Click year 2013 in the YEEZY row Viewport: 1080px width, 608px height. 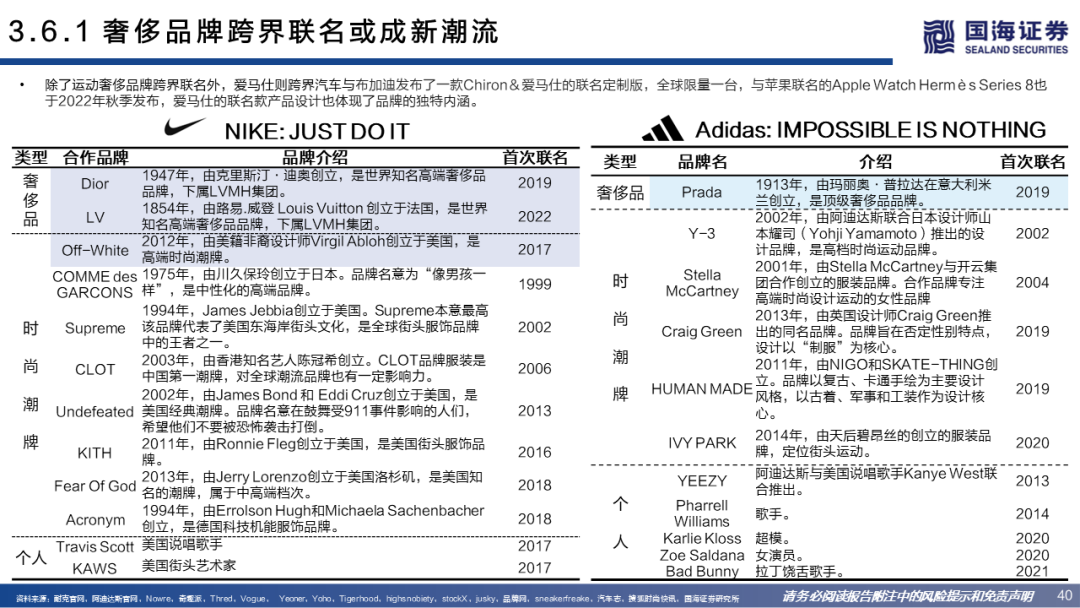tap(1032, 481)
